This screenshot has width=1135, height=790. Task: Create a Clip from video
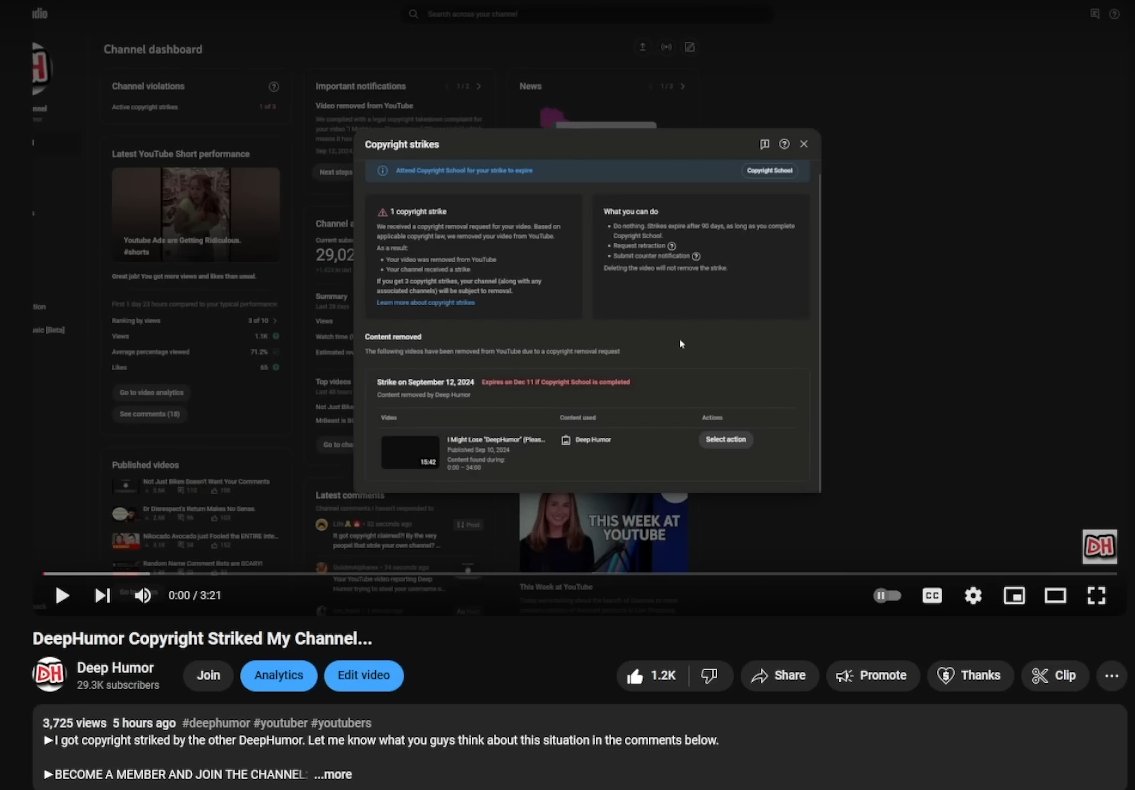coord(1055,676)
